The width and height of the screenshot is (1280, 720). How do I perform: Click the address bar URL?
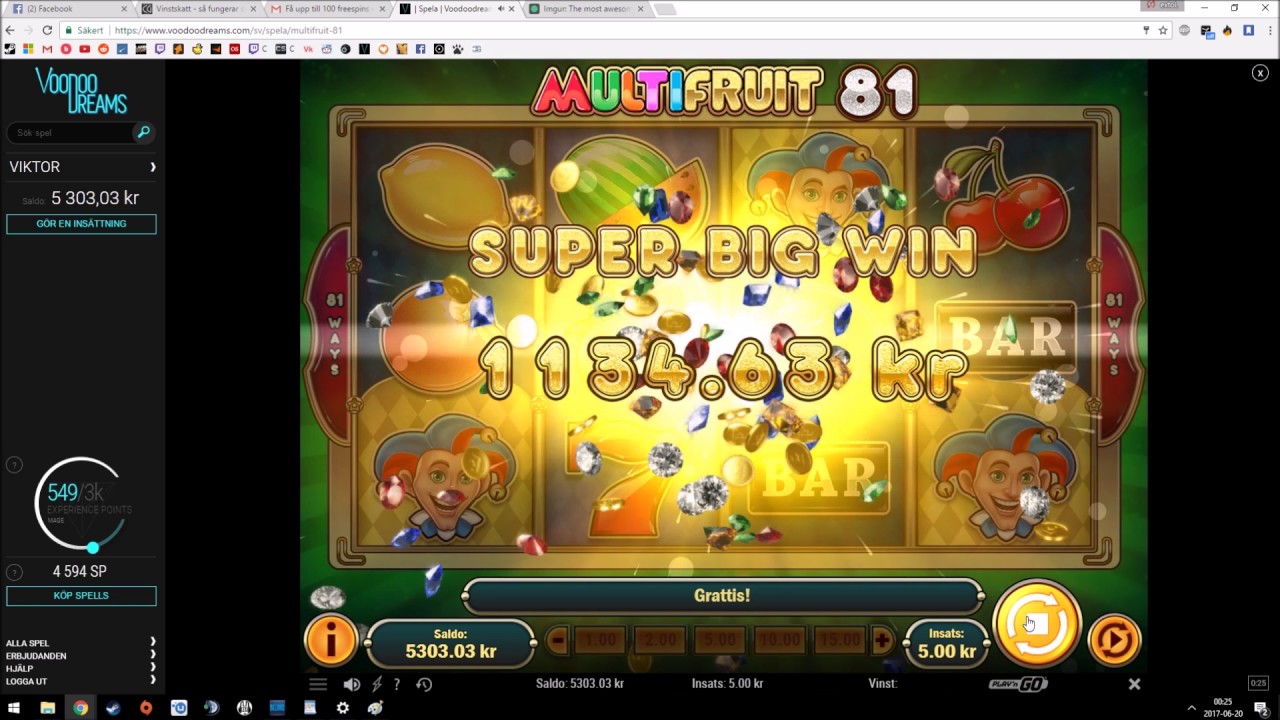click(x=228, y=30)
